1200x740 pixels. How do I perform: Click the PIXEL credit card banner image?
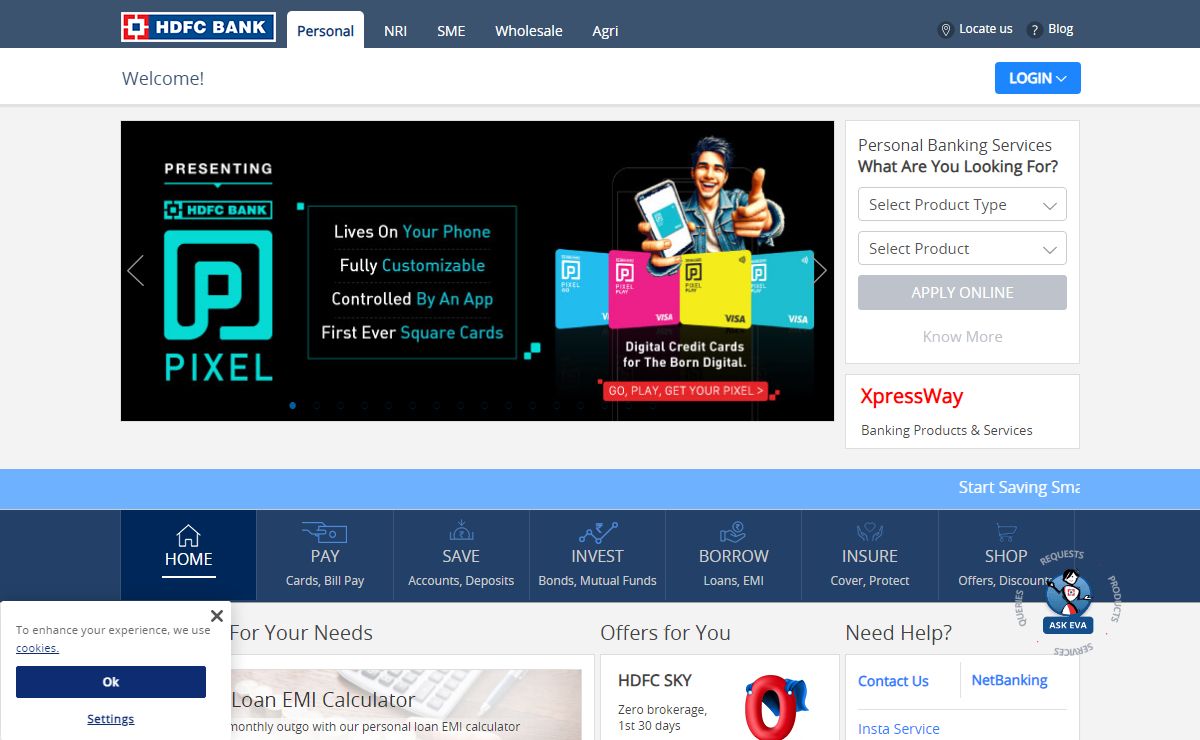(x=477, y=271)
